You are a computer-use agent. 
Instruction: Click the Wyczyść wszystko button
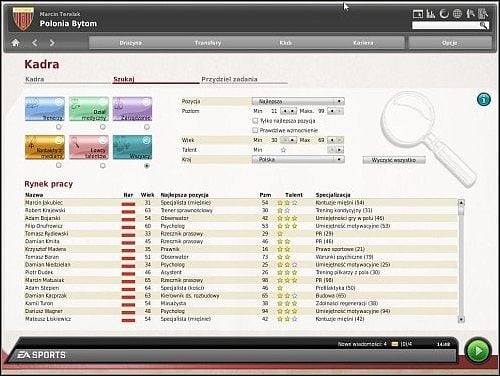point(394,160)
